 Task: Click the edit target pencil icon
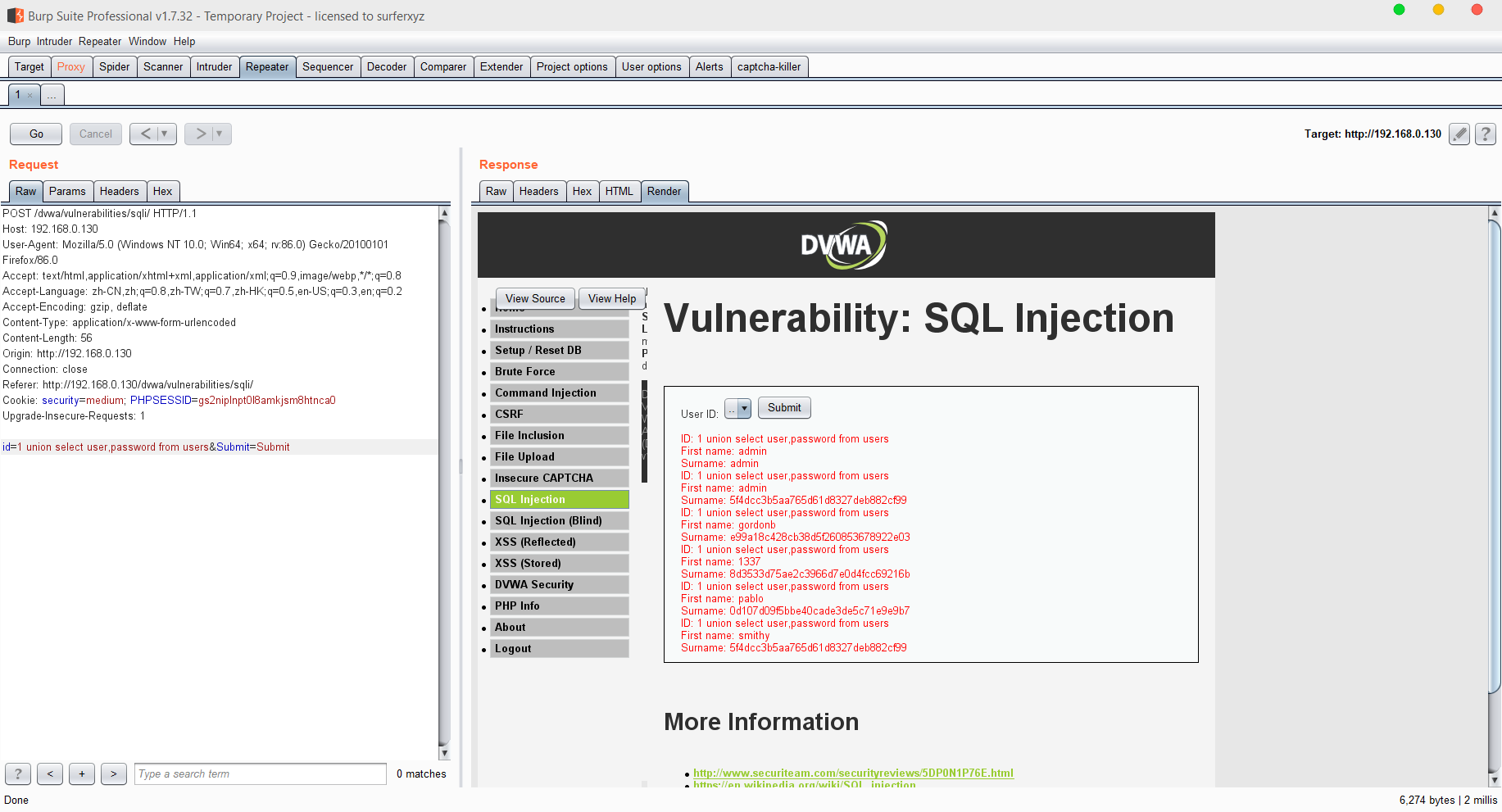click(1459, 134)
